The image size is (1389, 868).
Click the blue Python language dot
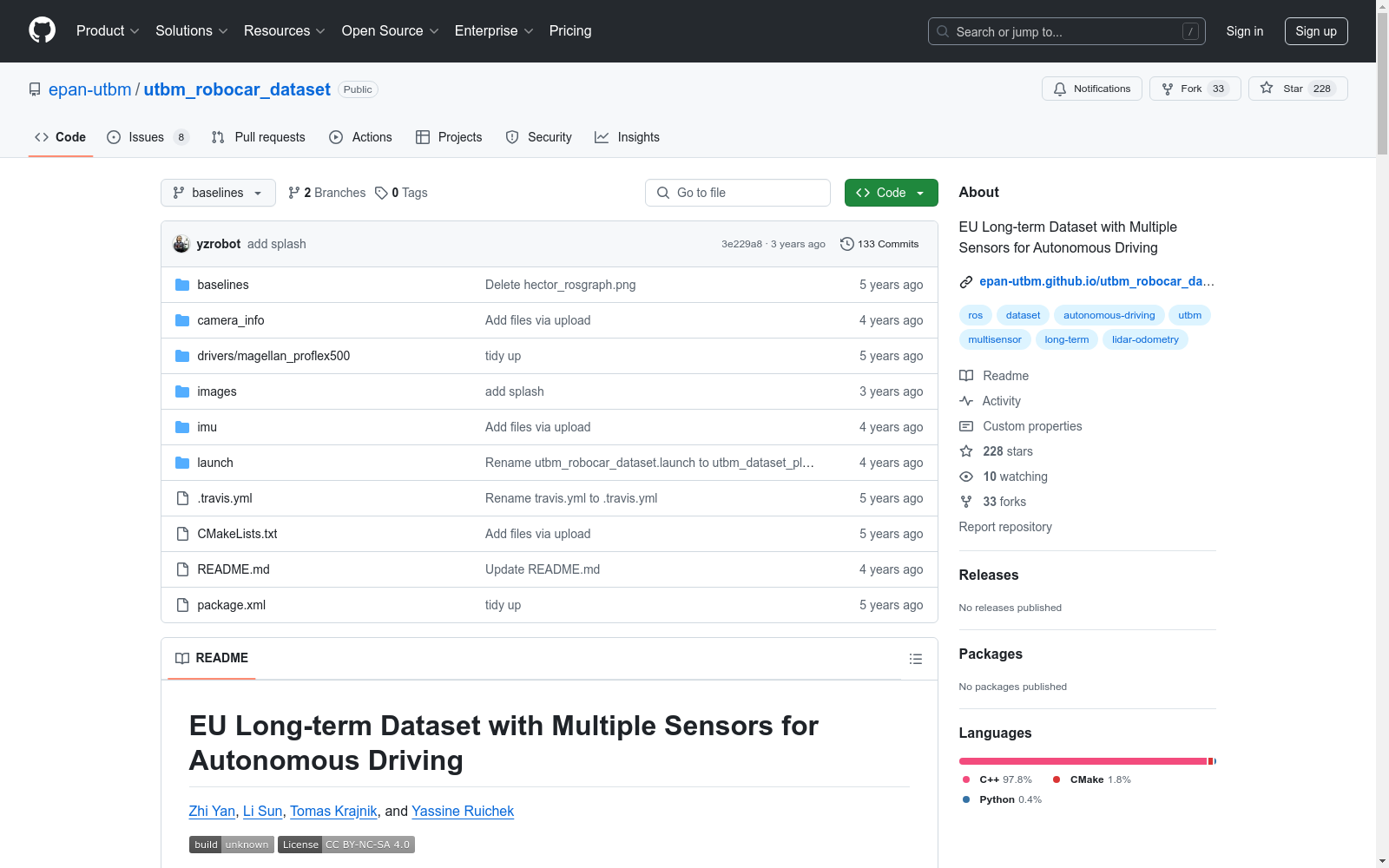pyautogui.click(x=966, y=799)
